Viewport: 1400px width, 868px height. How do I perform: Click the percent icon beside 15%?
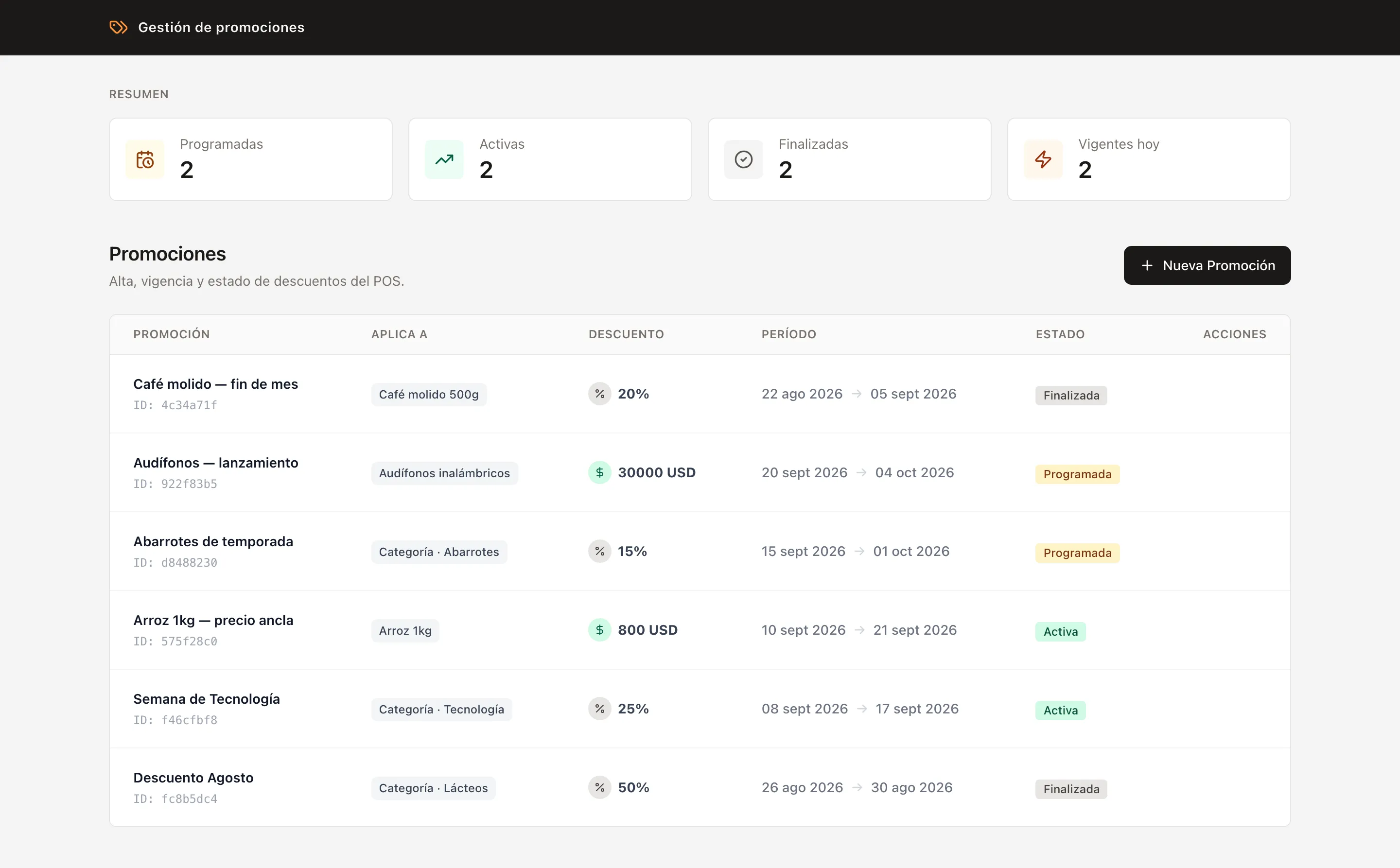pyautogui.click(x=599, y=551)
